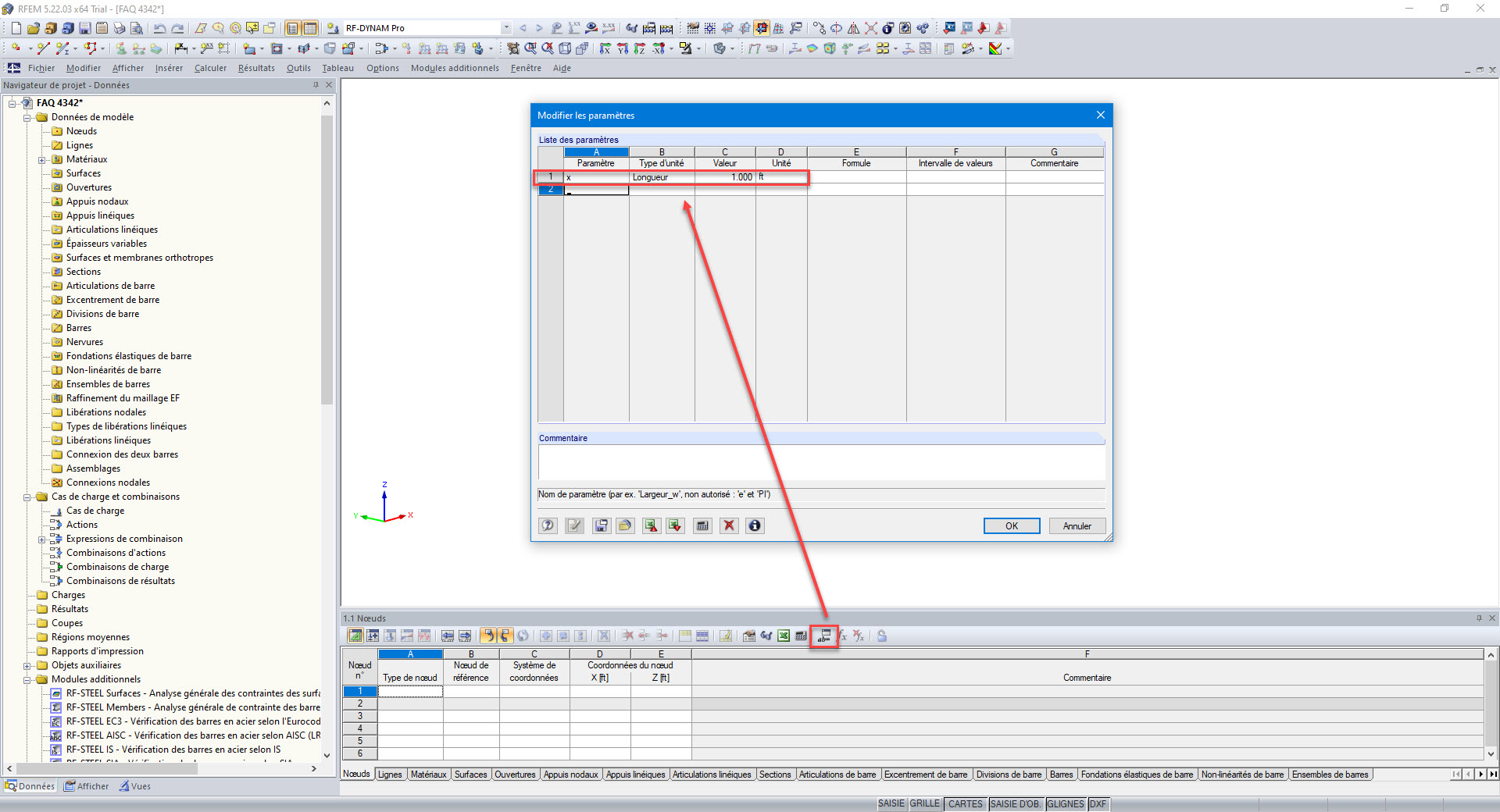The width and height of the screenshot is (1500, 812).
Task: Expand the Matériaux tree node
Action: click(x=42, y=159)
